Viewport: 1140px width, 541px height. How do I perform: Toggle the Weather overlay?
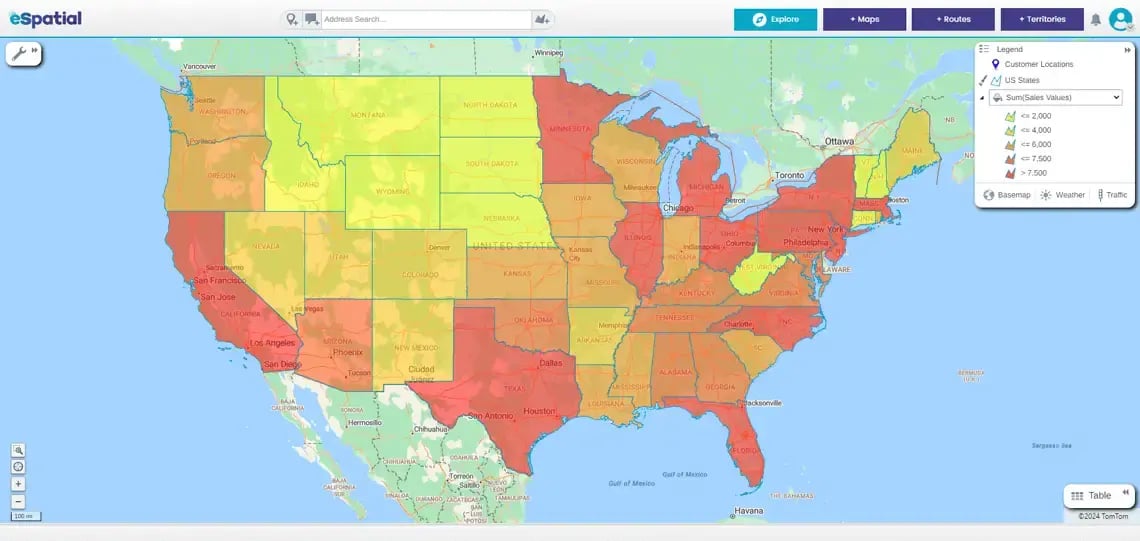[x=1062, y=195]
